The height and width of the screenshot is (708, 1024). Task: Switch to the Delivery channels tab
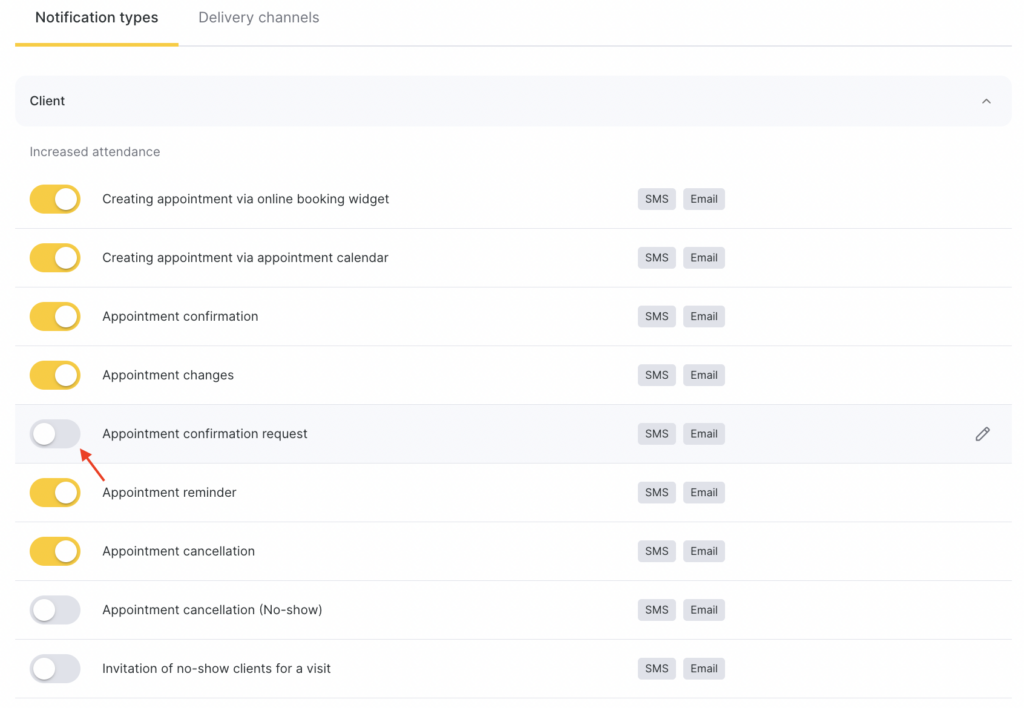(x=258, y=18)
